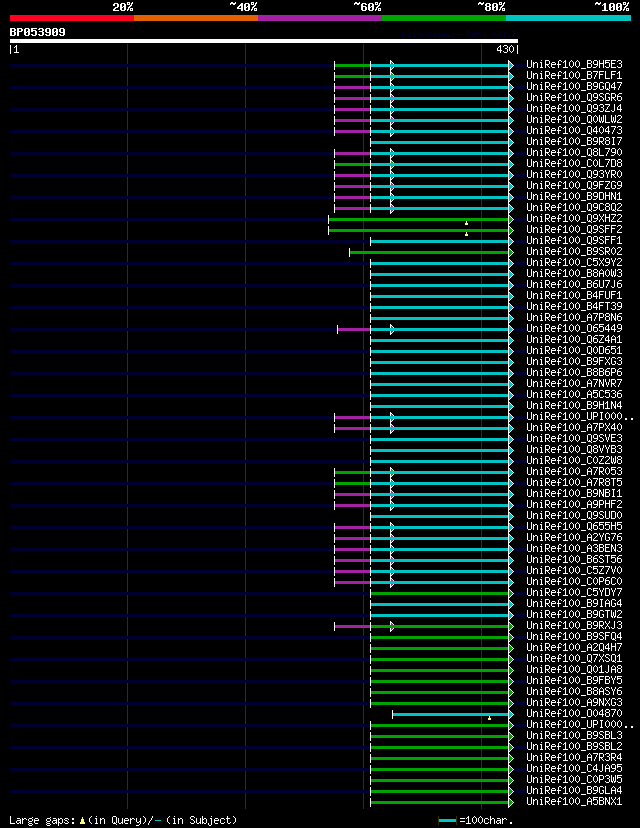View subject UniRef100_B9NBI1
640x828 pixels.
(x=575, y=494)
